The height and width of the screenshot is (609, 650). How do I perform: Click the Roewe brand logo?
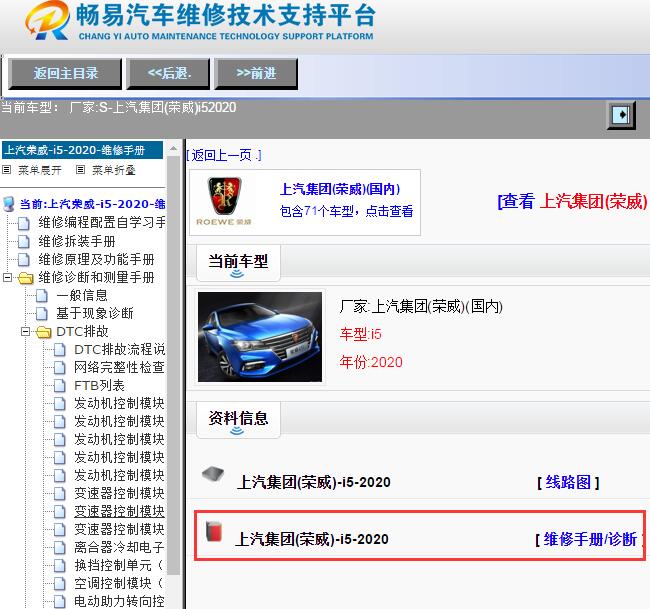click(224, 202)
